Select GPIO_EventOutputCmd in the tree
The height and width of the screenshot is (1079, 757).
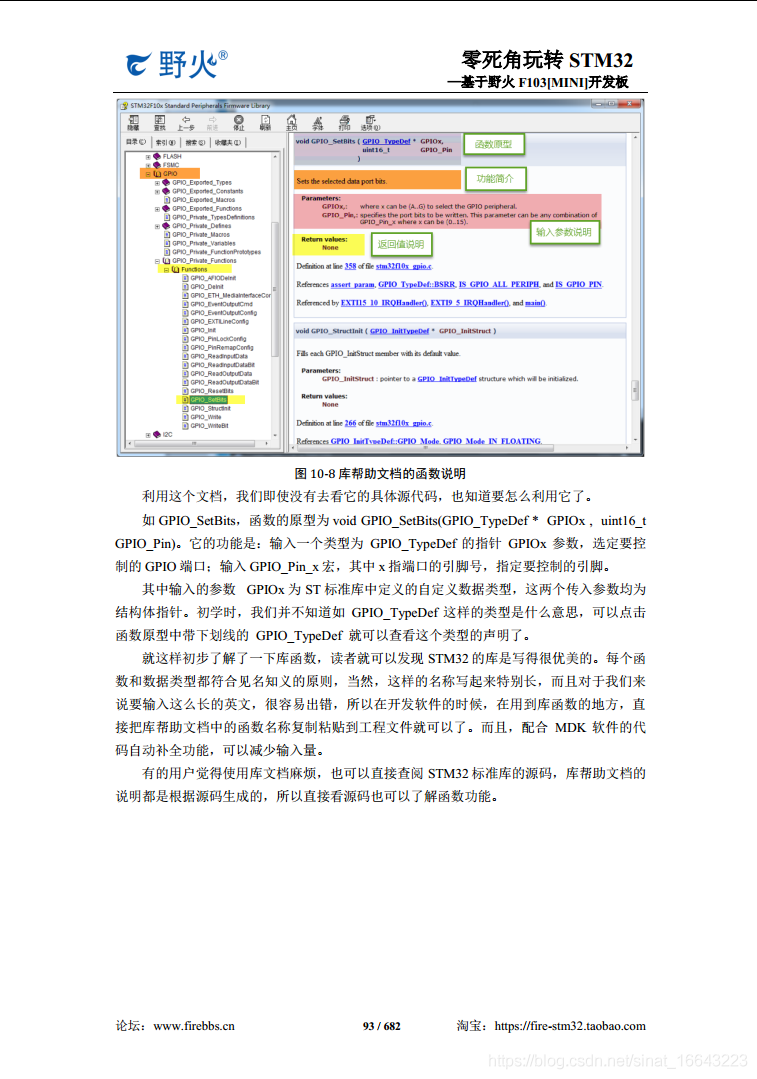pos(222,304)
